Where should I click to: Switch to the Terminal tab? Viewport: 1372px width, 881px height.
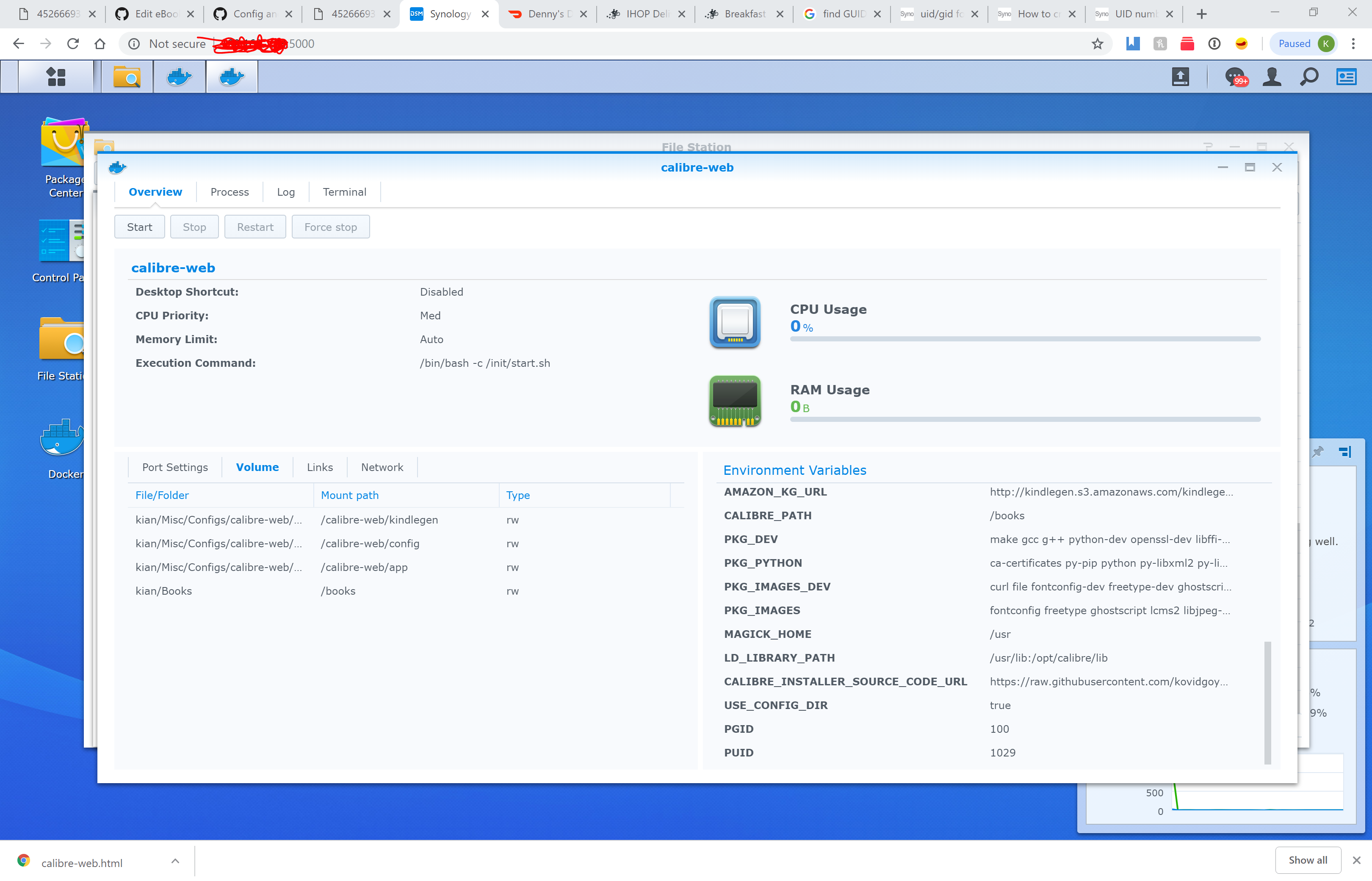coord(344,191)
